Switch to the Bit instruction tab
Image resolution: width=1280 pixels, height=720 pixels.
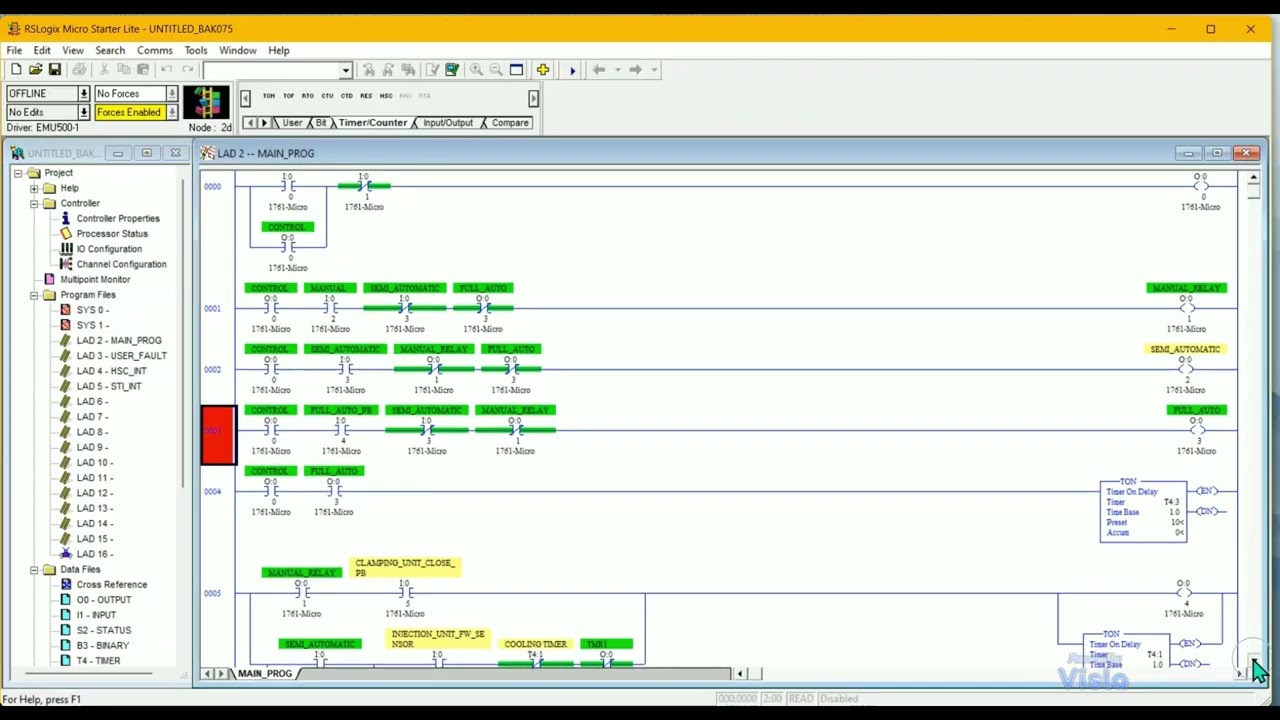pyautogui.click(x=321, y=123)
